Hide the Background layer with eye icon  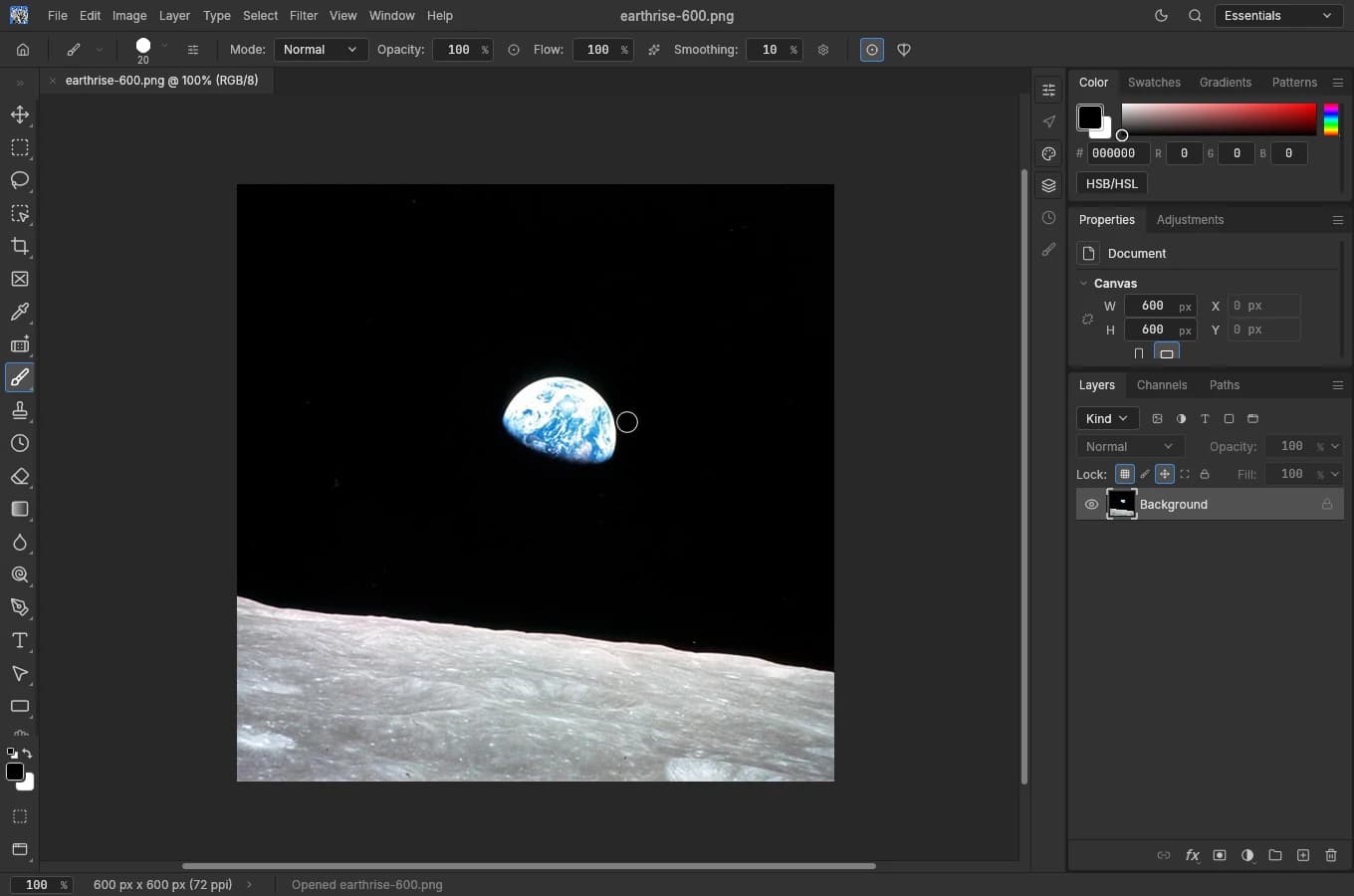point(1091,505)
